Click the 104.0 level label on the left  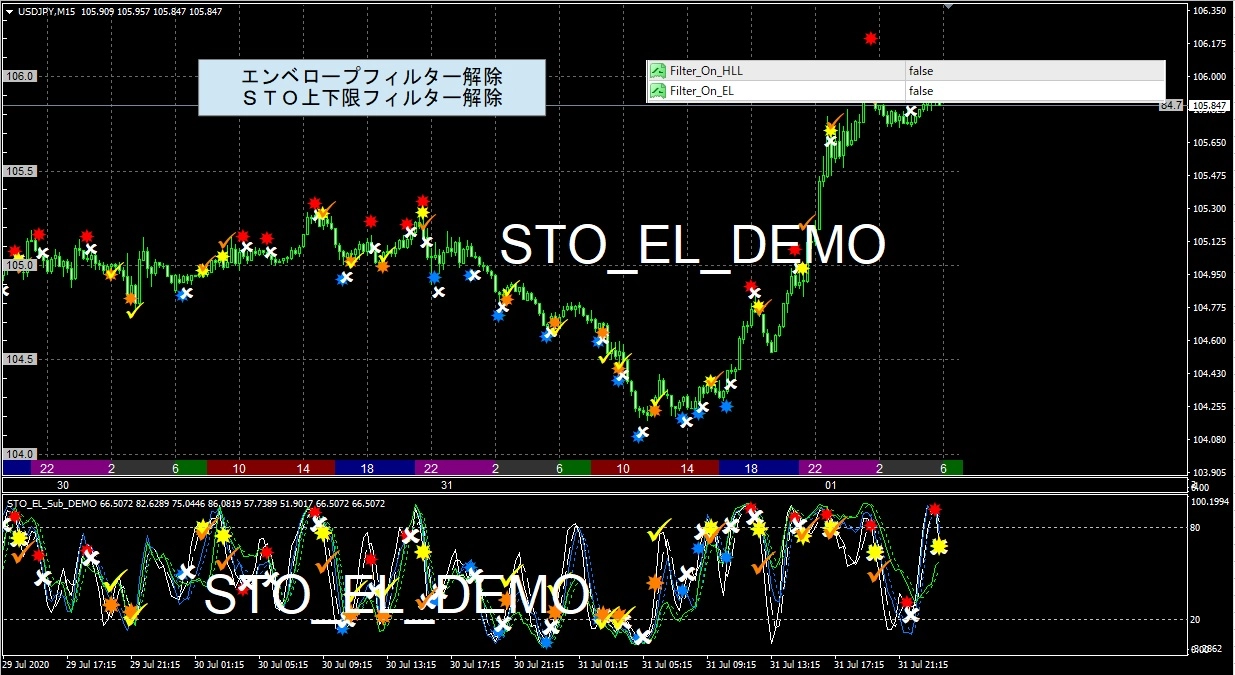coord(21,454)
